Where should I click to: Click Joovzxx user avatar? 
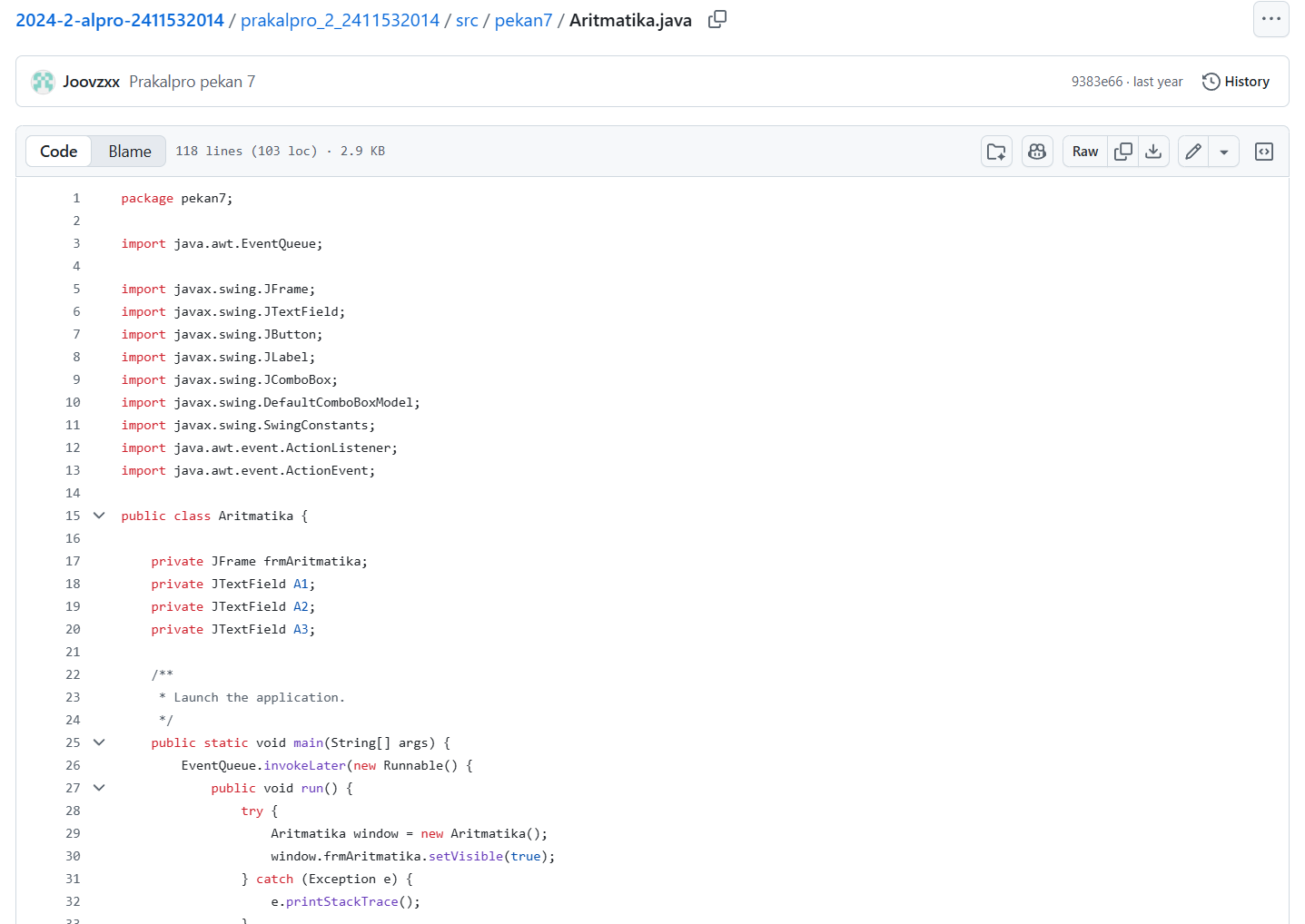43,82
